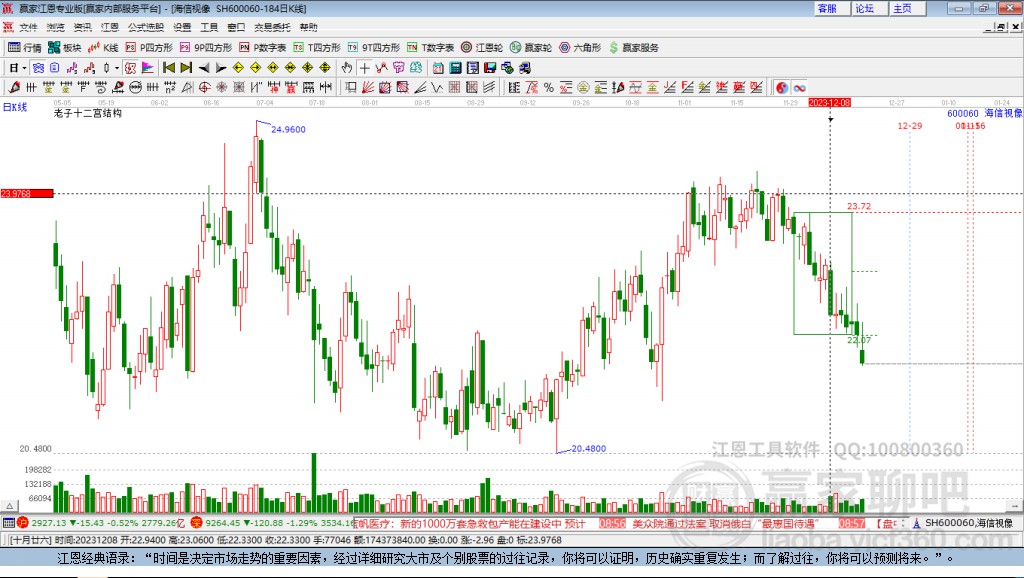Click the red pencil drawing tool icon
This screenshot has width=1024, height=578.
click(14, 87)
